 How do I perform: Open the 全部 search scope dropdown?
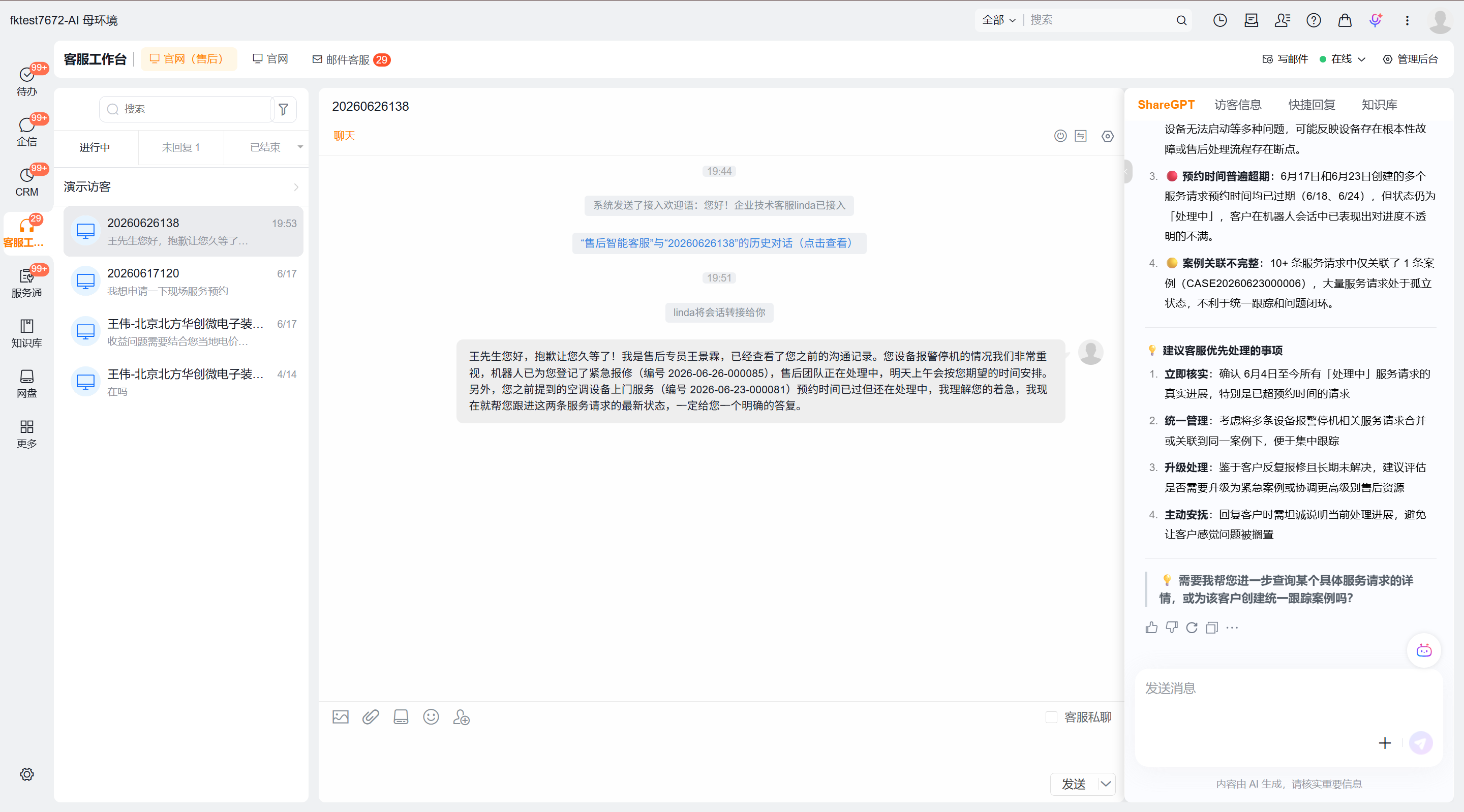(998, 20)
